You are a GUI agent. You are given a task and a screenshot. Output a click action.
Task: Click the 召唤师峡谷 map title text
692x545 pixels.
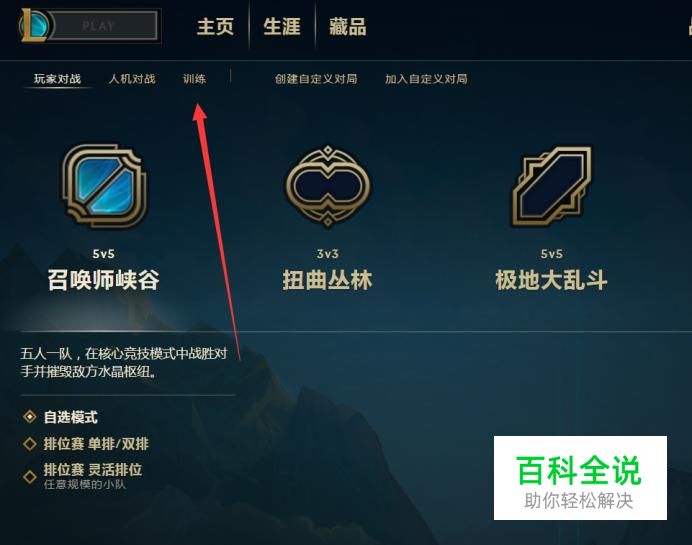[104, 280]
